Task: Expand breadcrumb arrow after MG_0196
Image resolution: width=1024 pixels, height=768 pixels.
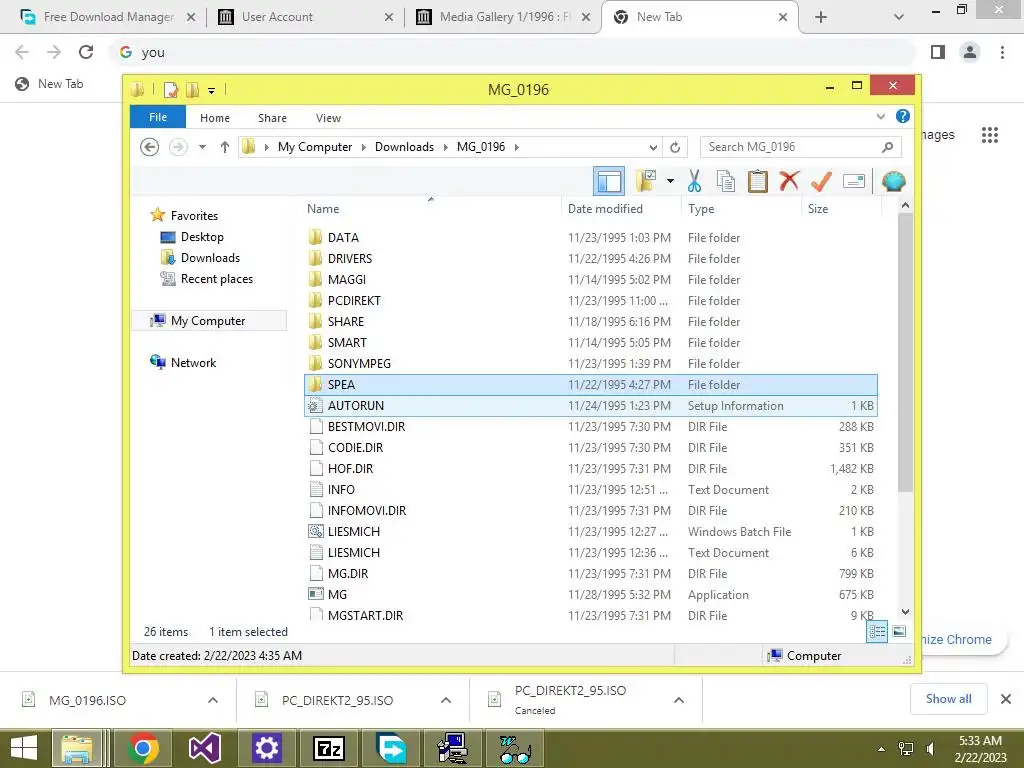Action: pyautogui.click(x=517, y=147)
